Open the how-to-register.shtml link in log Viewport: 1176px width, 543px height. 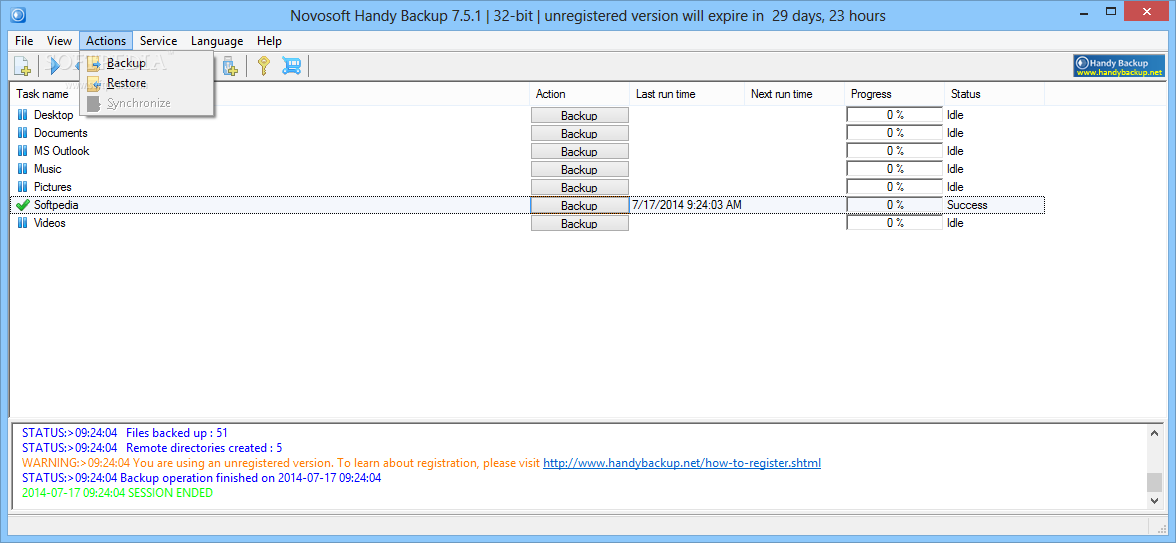pos(682,463)
